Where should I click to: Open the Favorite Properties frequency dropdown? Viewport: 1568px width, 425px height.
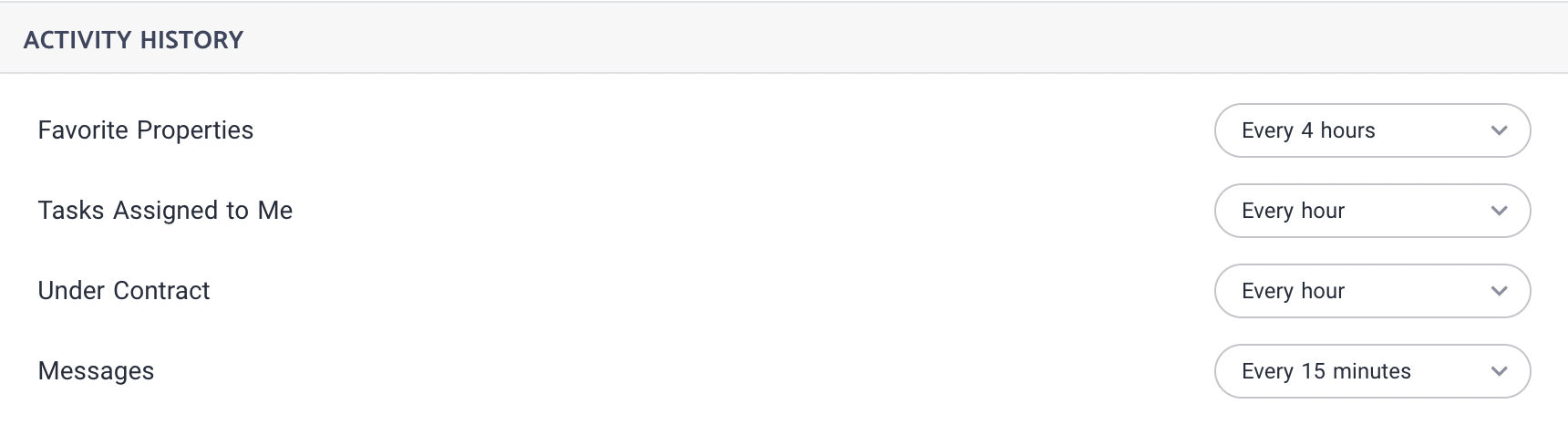[1372, 130]
